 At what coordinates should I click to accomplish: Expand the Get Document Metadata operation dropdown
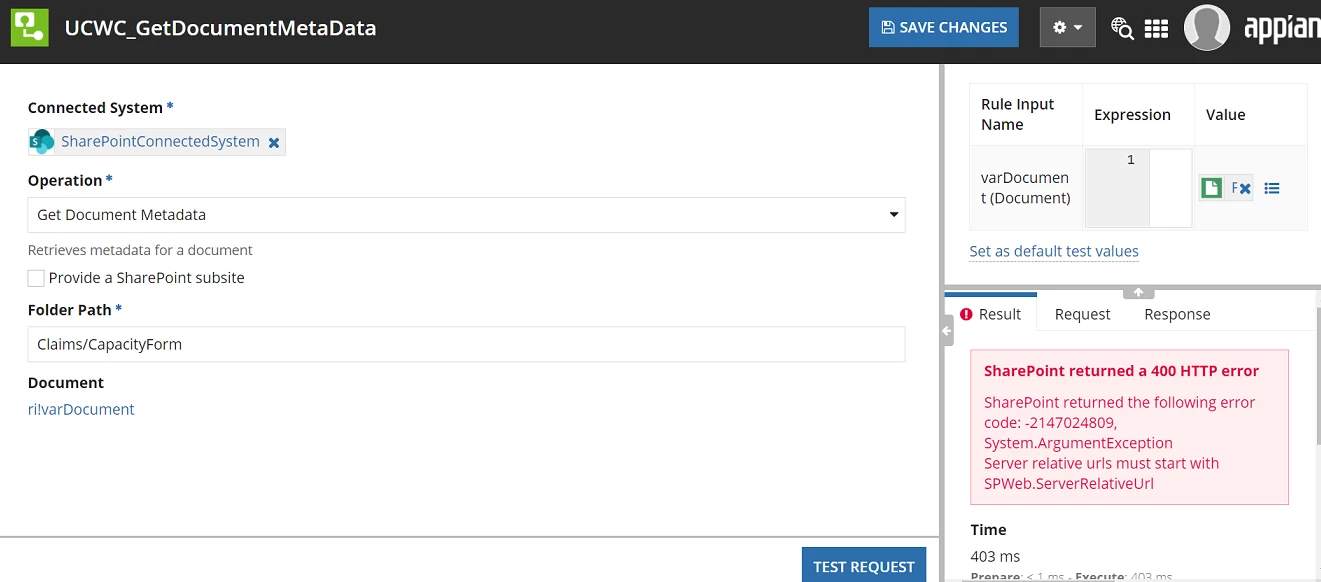[466, 215]
